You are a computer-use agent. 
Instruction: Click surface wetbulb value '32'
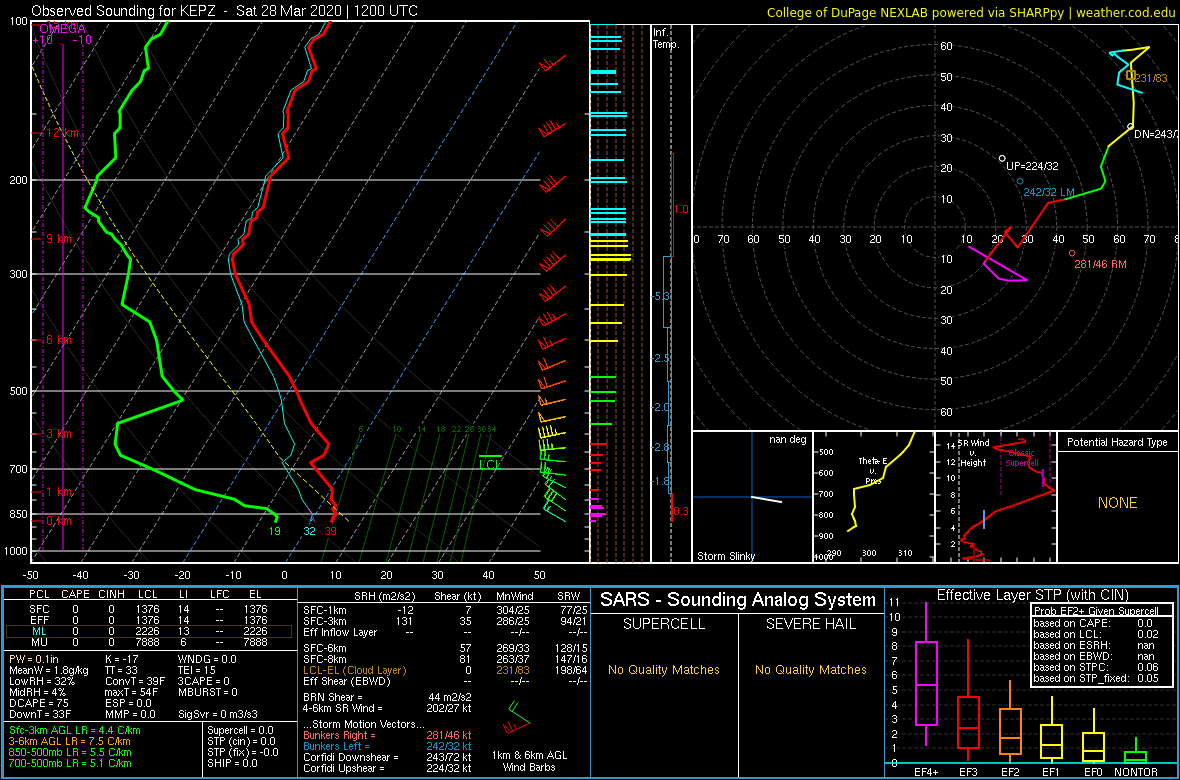coord(309,531)
